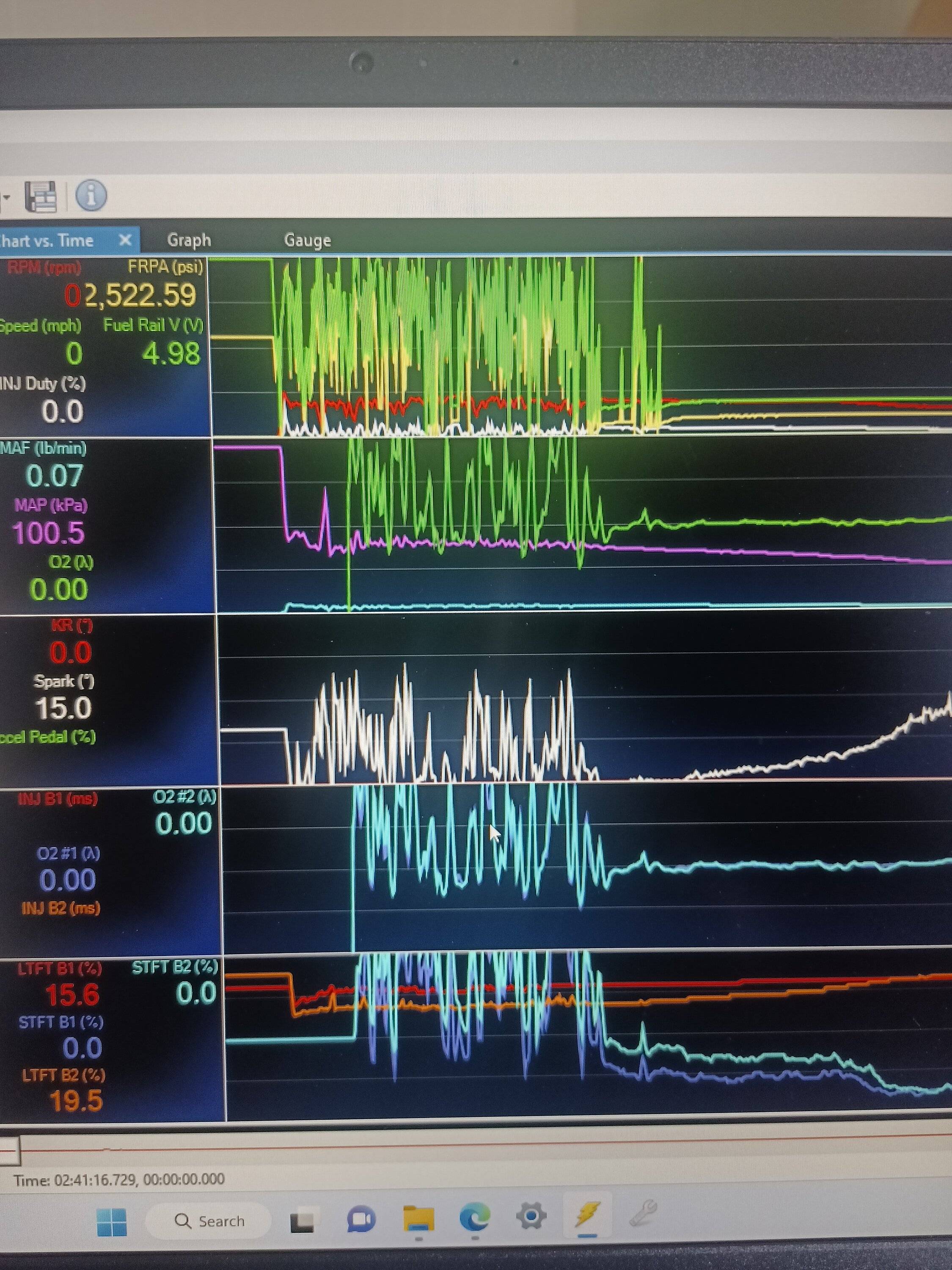Viewport: 952px width, 1270px height.
Task: Select the LTFT B2 (%) label
Action: pos(63,1075)
